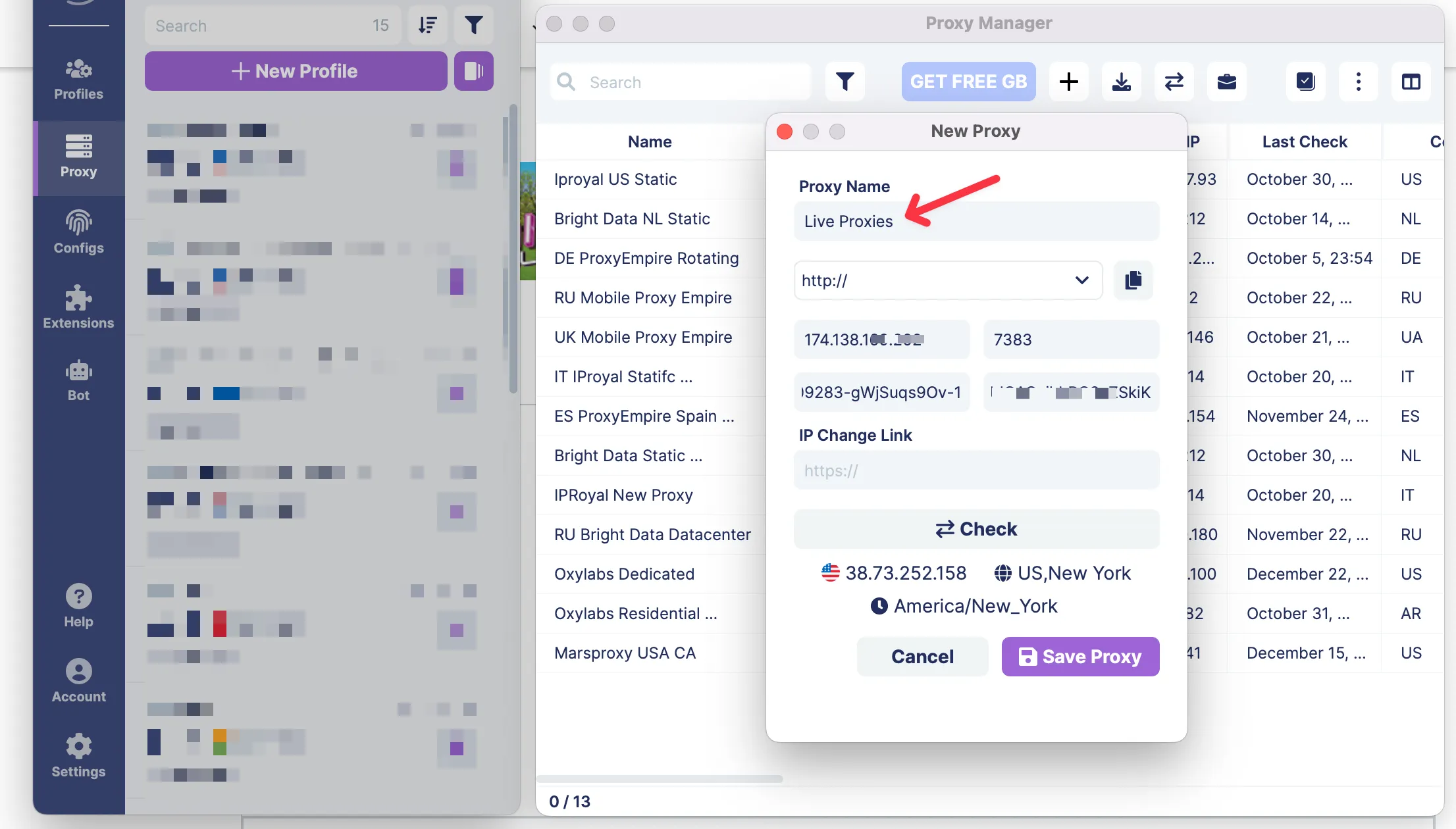The image size is (1456, 829).
Task: Click the filter icon in Proxy Manager toolbar
Action: [x=845, y=81]
